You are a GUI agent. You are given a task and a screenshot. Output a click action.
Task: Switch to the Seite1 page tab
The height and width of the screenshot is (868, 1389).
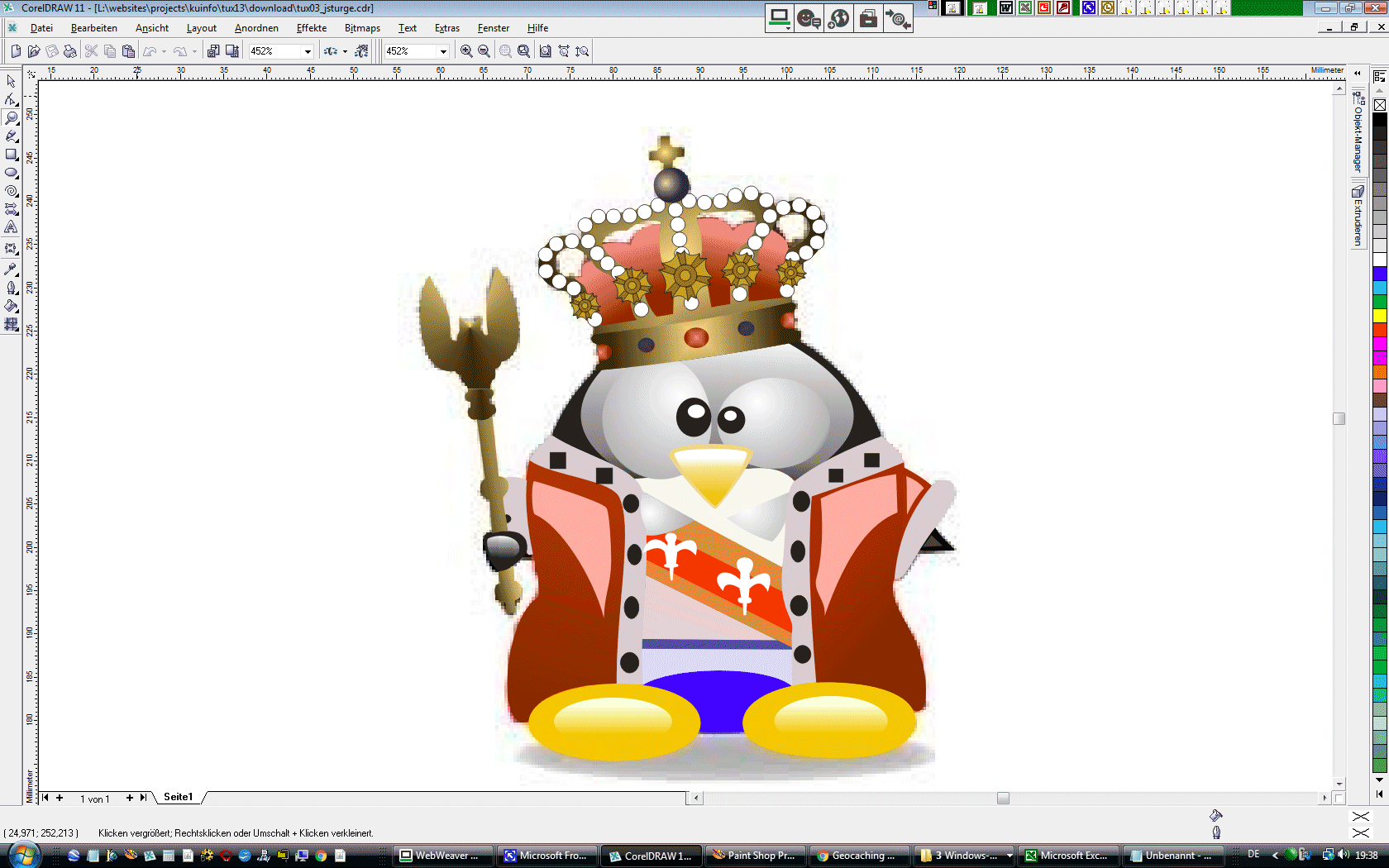(x=178, y=797)
